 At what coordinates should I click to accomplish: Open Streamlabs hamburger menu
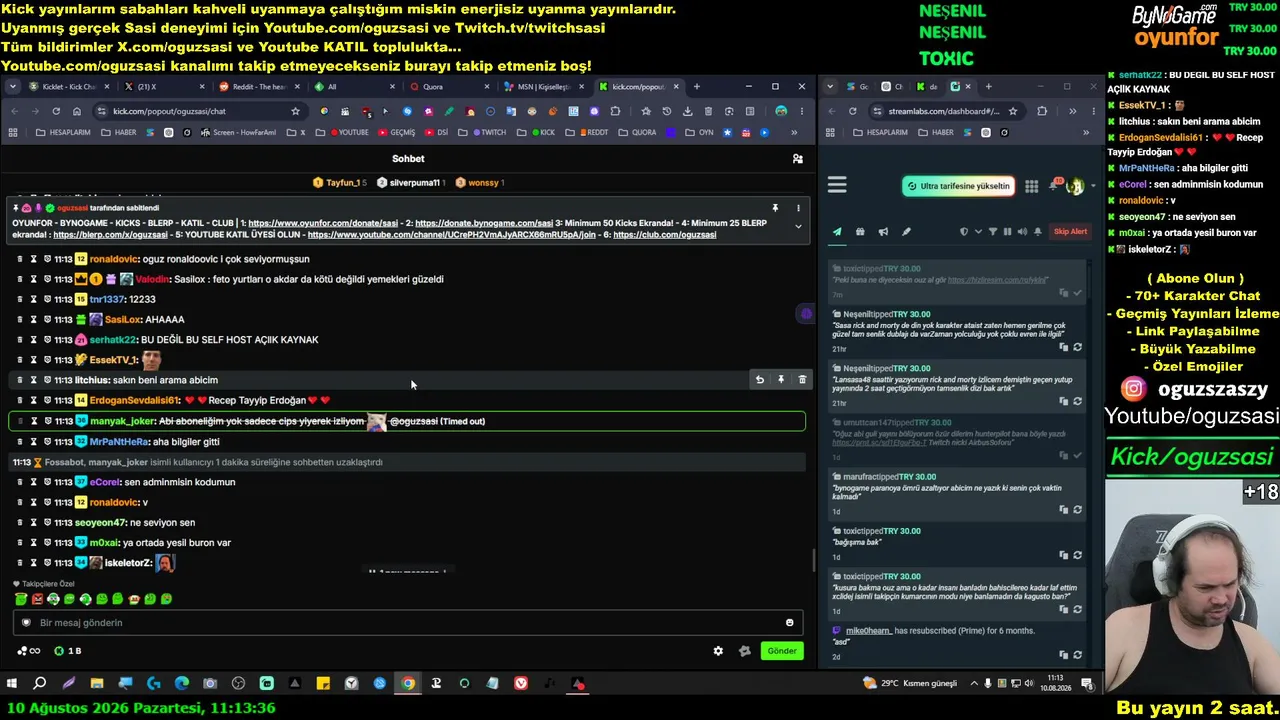[x=837, y=185]
